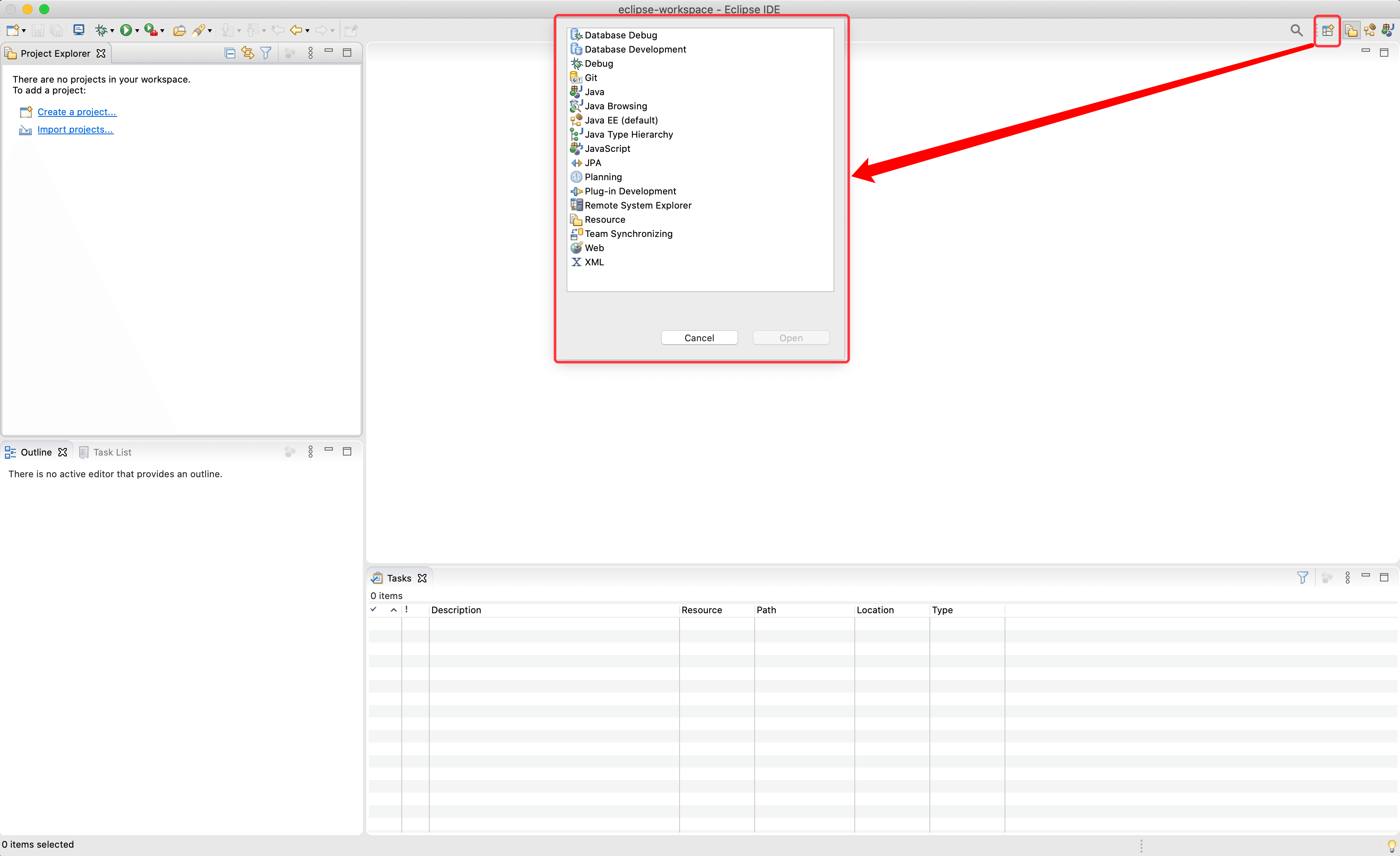Click the Search flashlight toolbar icon
Screen dimensions: 1400x856
coord(198,30)
